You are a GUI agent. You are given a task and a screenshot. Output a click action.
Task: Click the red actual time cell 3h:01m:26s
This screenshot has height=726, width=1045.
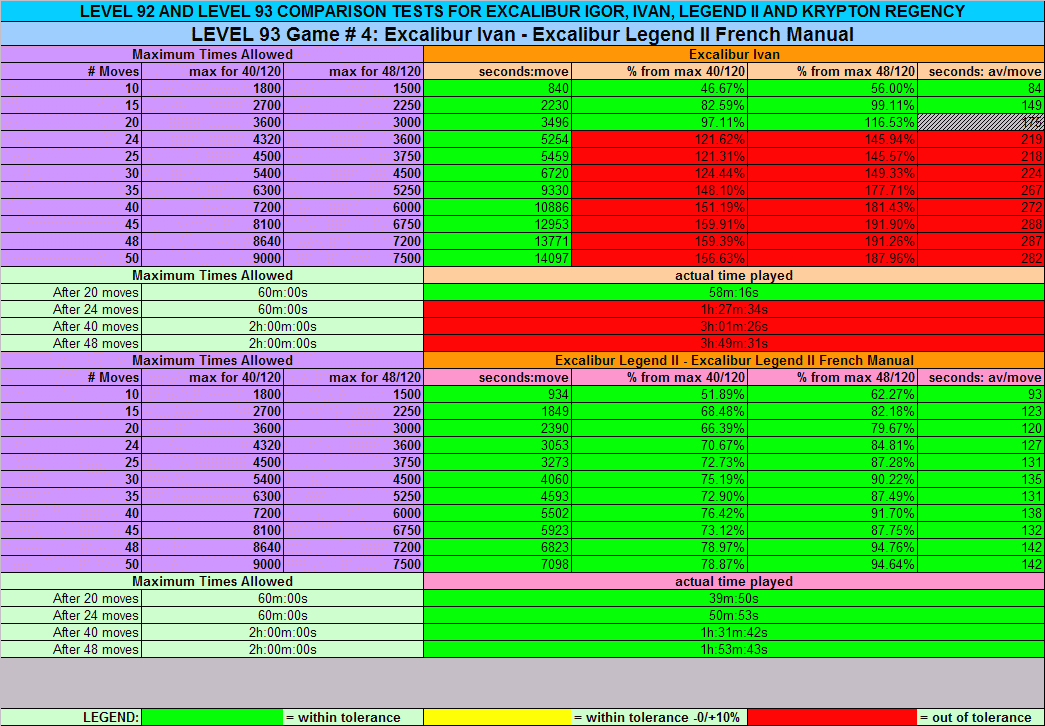point(734,326)
